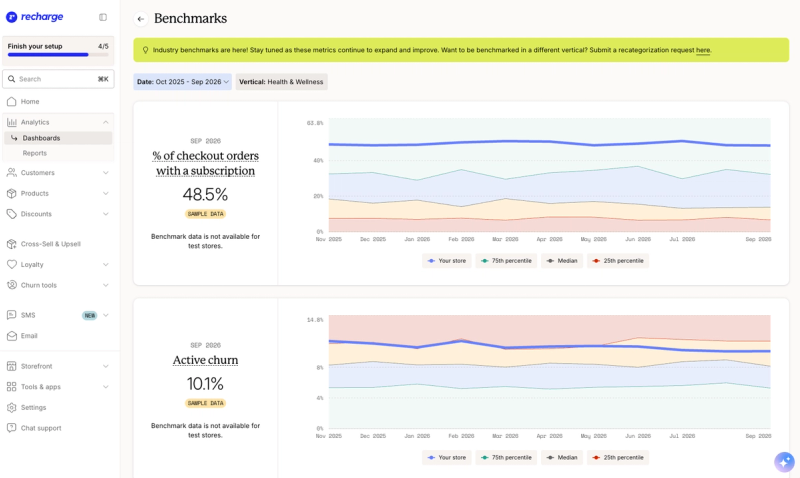Follow the recategorization request 'here' link
Image resolution: width=800 pixels, height=478 pixels.
[703, 50]
